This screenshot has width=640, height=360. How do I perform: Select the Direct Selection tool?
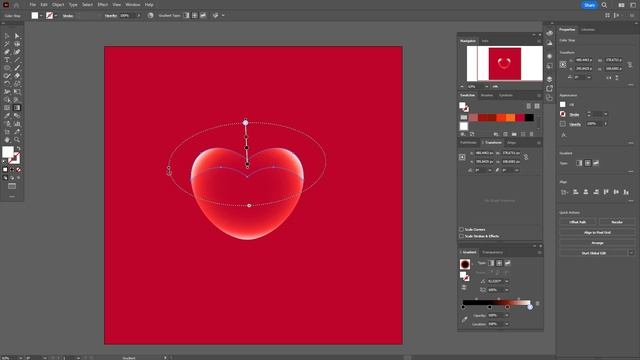(x=17, y=36)
